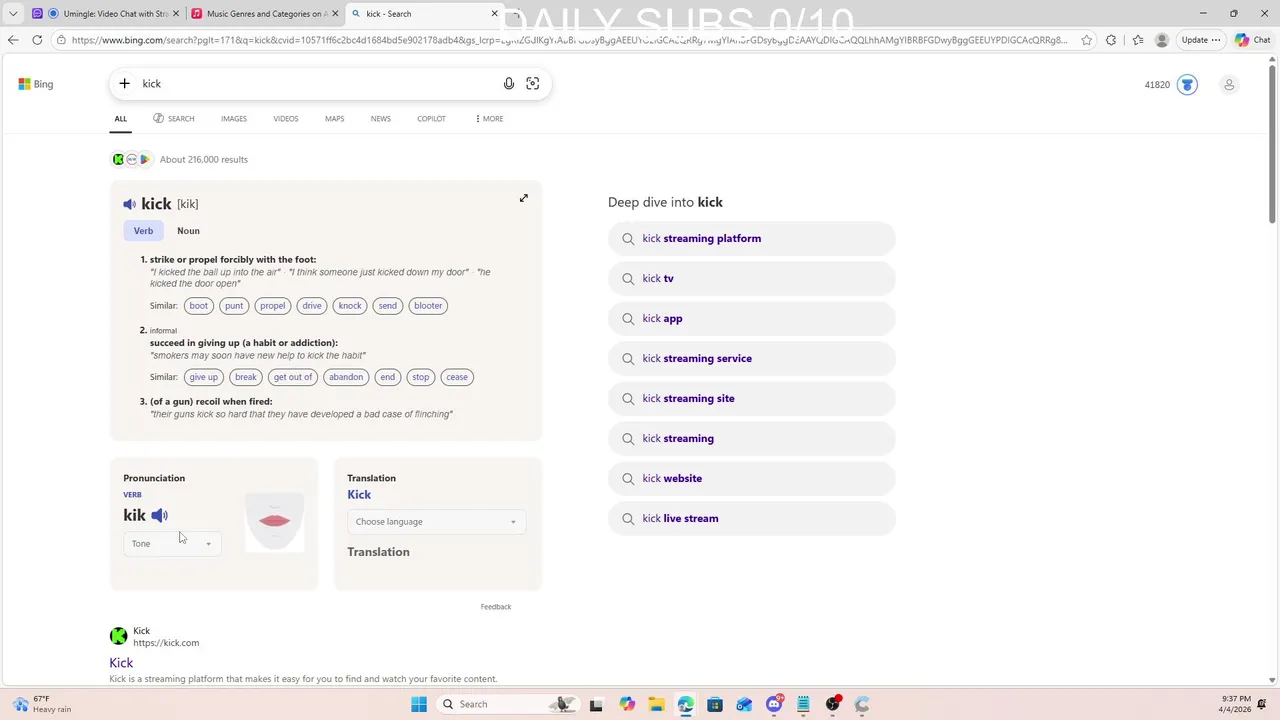Open Kick result title link
This screenshot has width=1280, height=720.
[121, 663]
